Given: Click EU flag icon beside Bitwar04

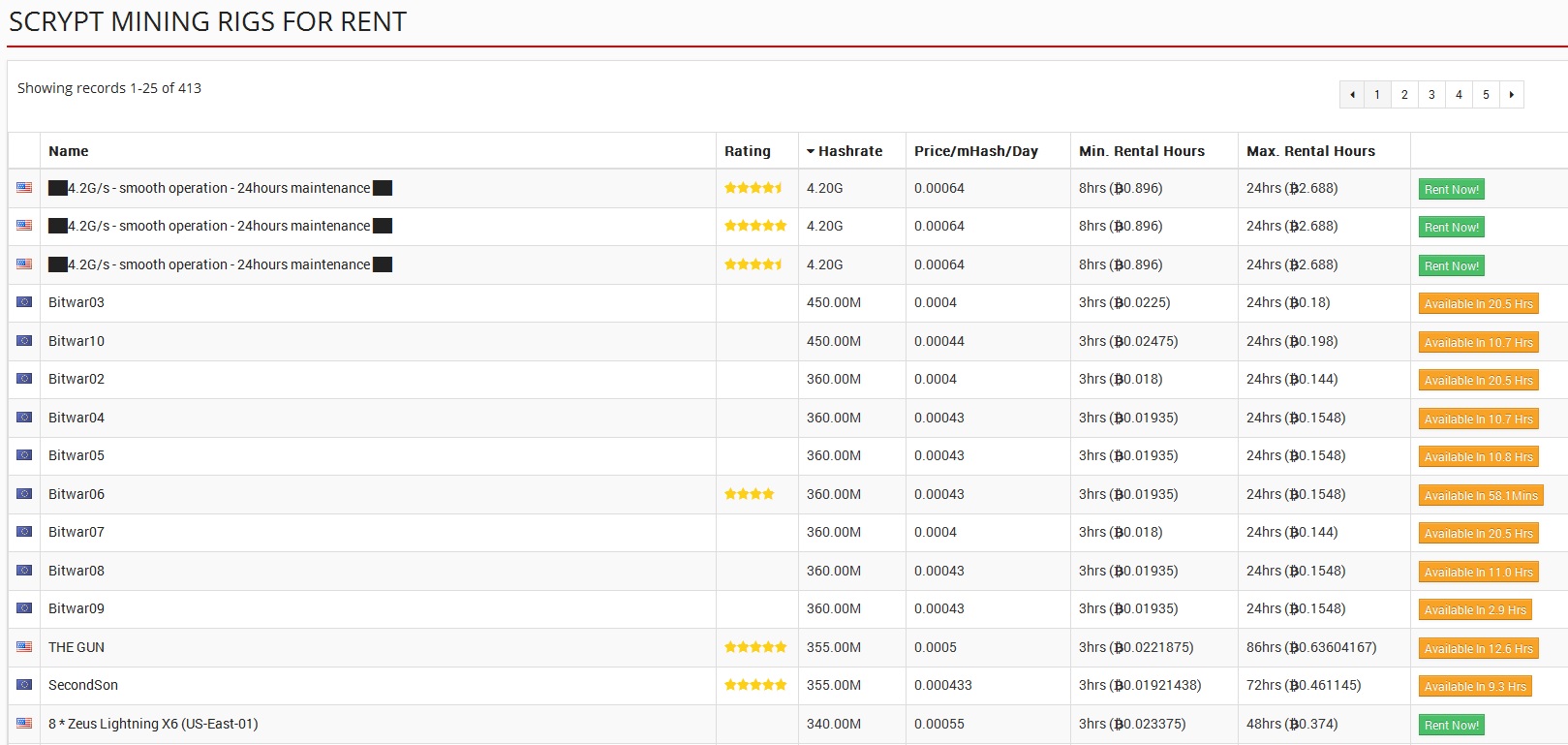Looking at the screenshot, I should click(24, 417).
